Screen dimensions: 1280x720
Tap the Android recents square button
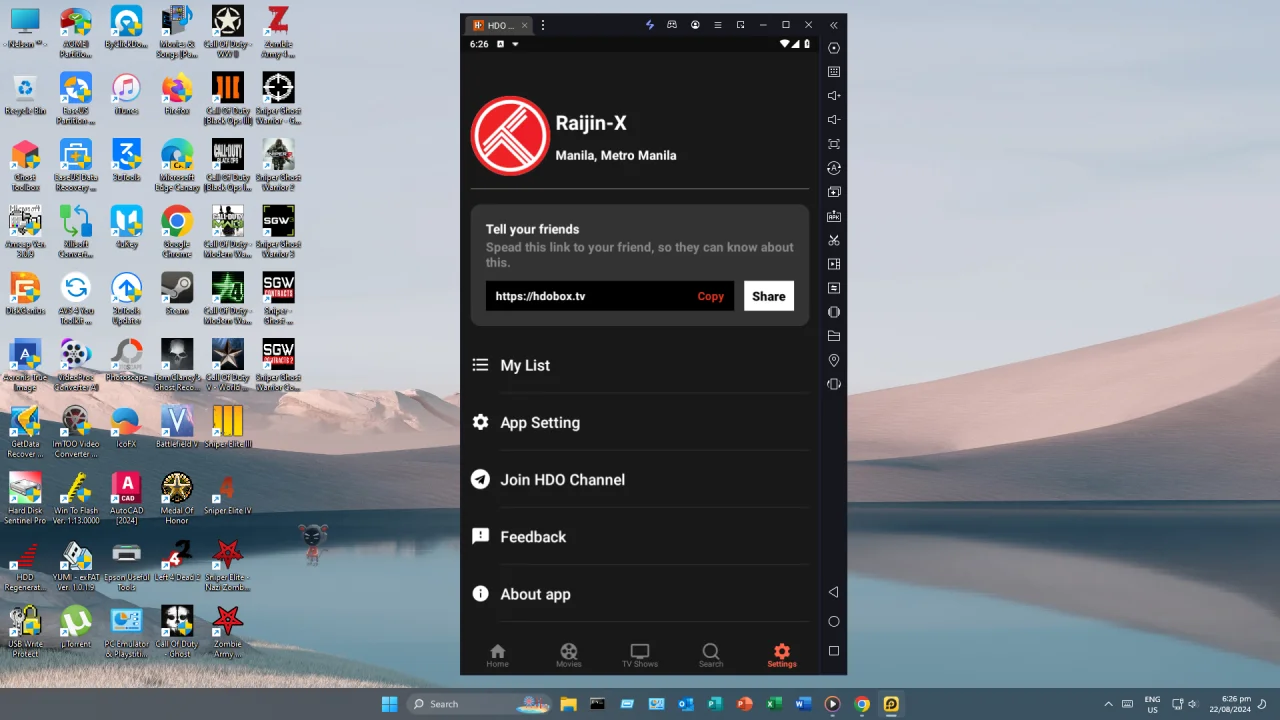coord(834,651)
